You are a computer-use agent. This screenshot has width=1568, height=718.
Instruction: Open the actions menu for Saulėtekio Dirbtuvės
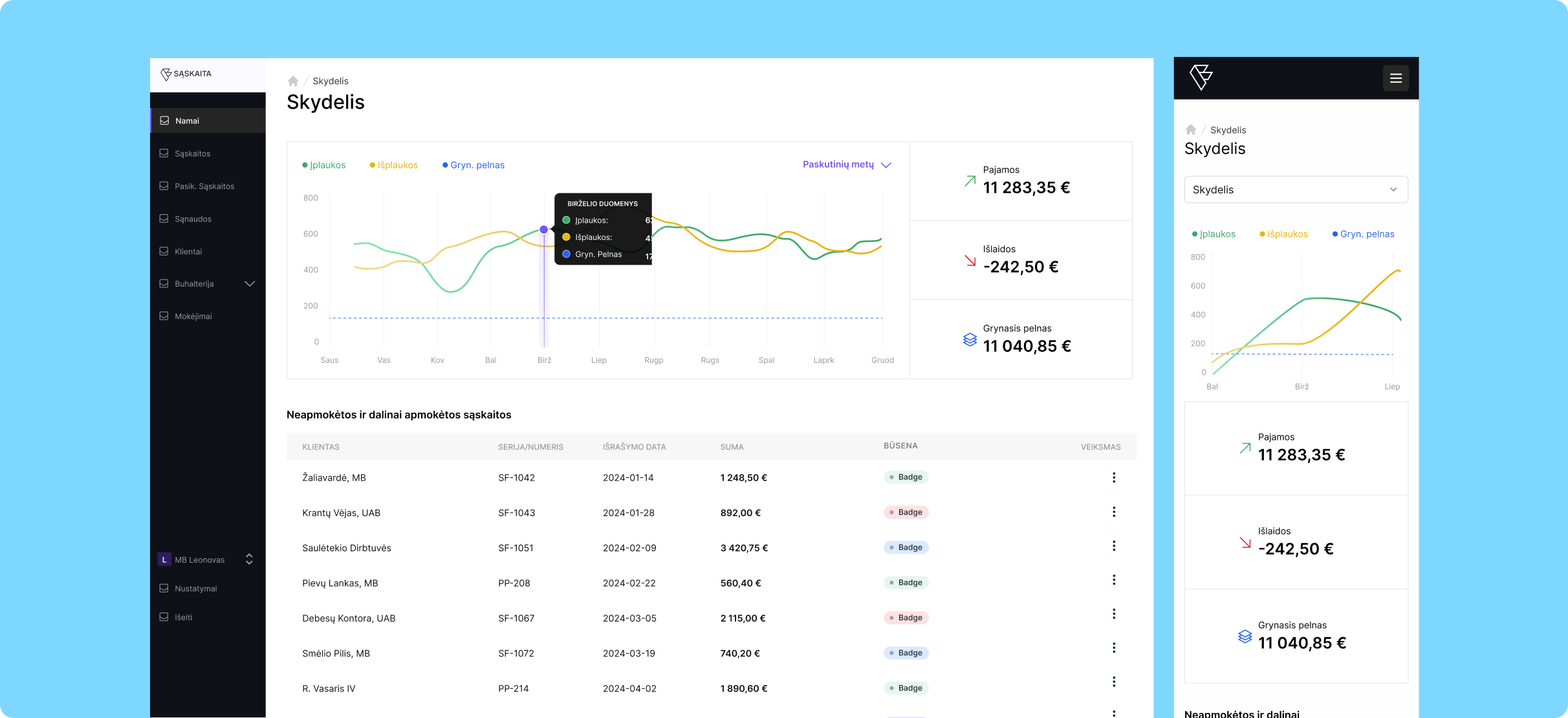(1114, 546)
